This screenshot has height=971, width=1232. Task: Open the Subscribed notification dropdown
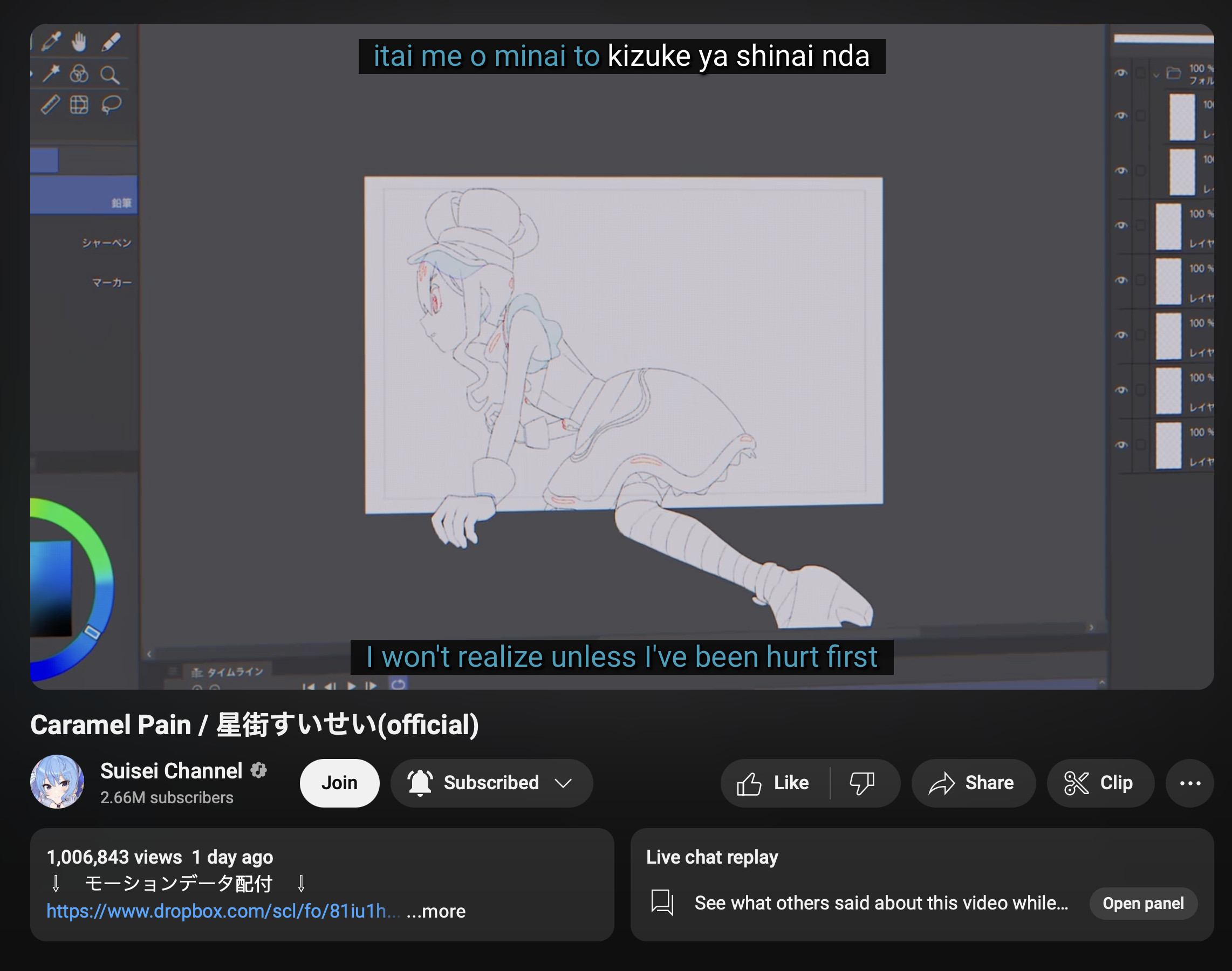pyautogui.click(x=491, y=783)
